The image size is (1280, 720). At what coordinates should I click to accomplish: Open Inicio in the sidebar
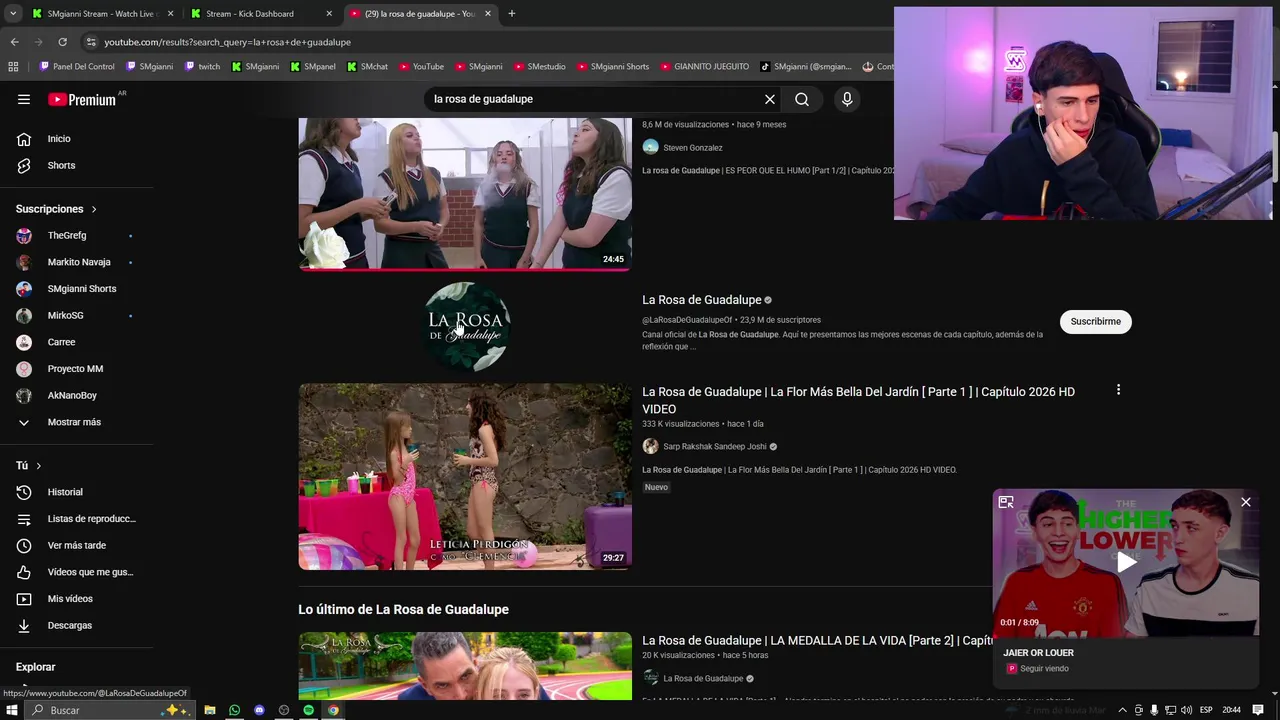(76, 139)
